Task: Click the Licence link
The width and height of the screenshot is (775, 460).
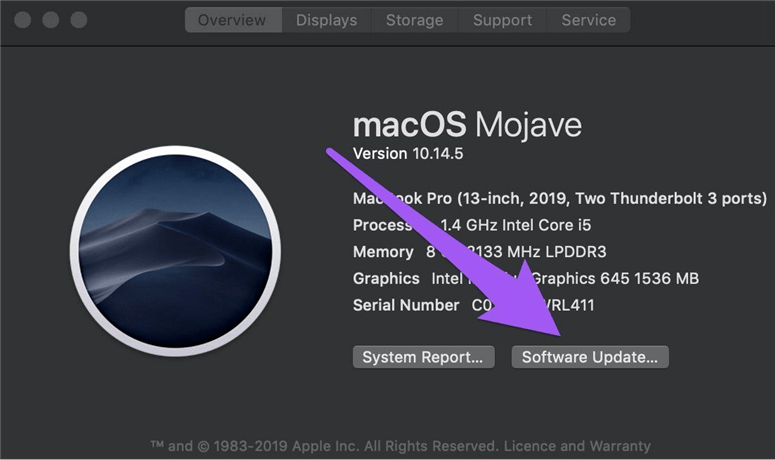Action: click(529, 446)
